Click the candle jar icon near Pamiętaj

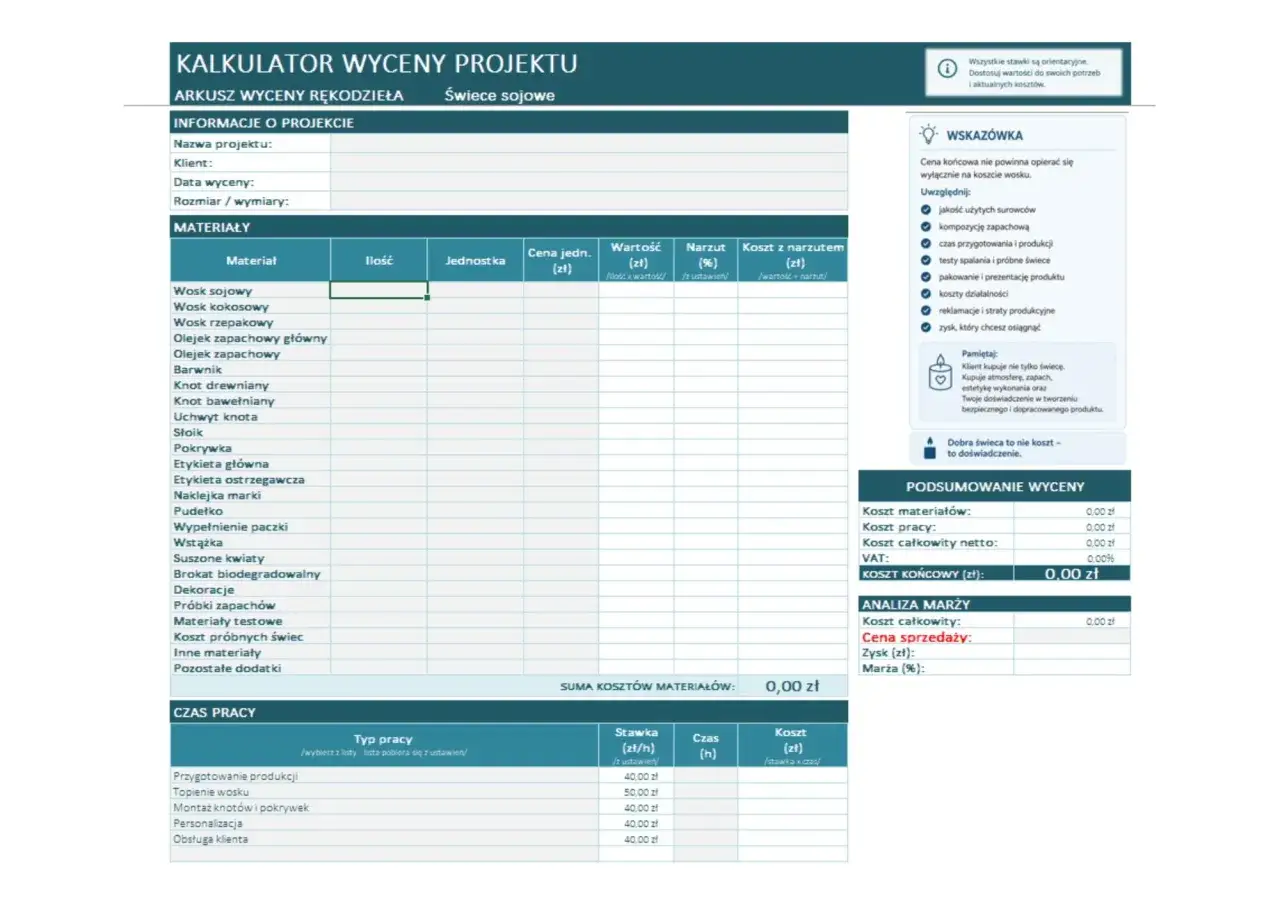pos(941,372)
